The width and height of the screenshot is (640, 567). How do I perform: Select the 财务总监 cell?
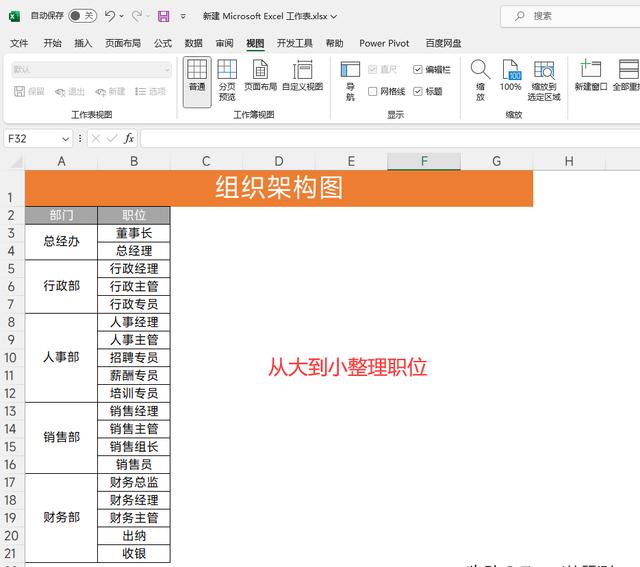point(134,483)
